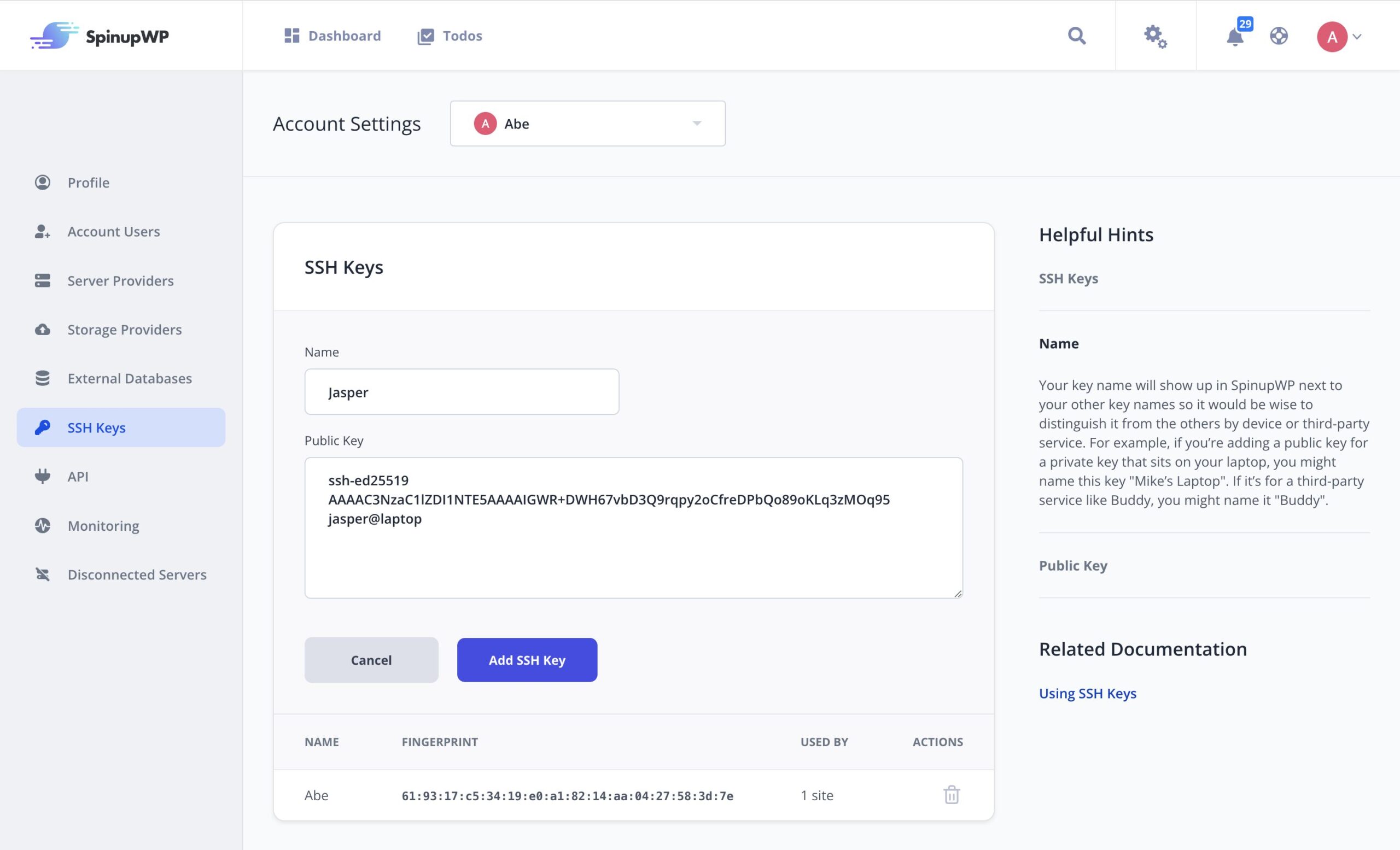Click the delete icon for the Abe SSH key
This screenshot has width=1400, height=850.
pos(951,795)
